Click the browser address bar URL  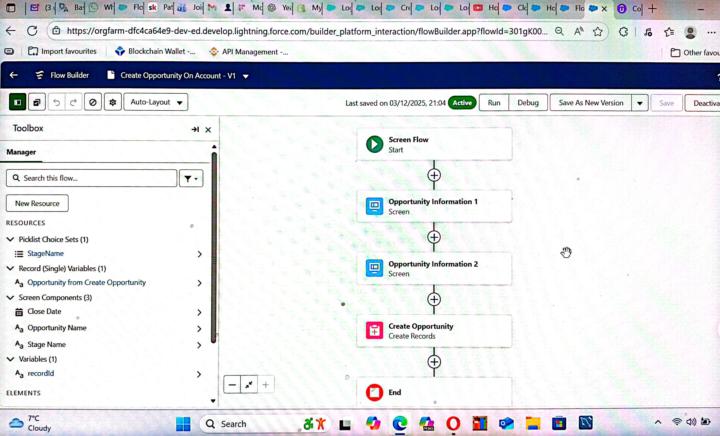click(307, 31)
